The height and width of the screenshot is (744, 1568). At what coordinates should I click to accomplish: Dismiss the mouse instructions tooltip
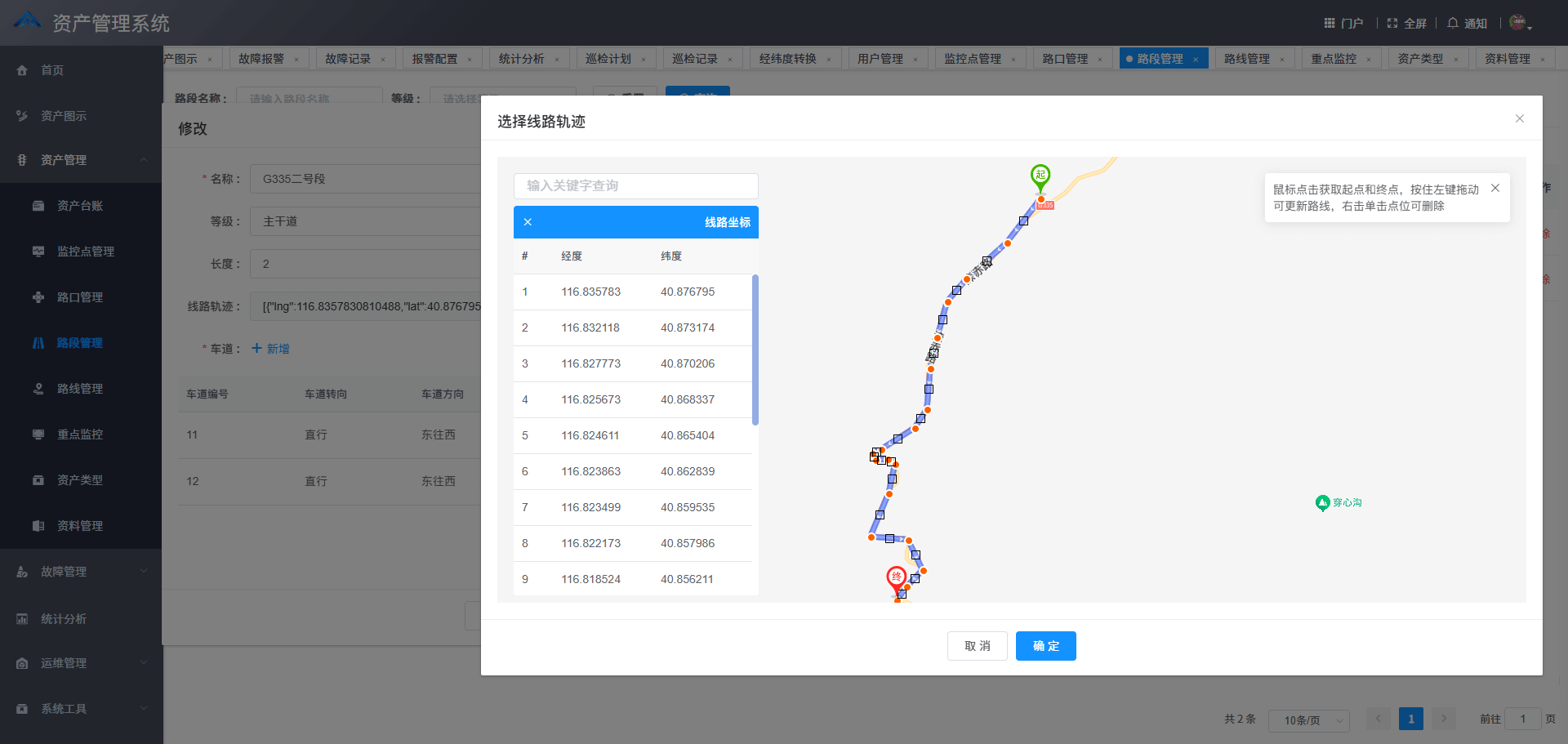(x=1494, y=188)
